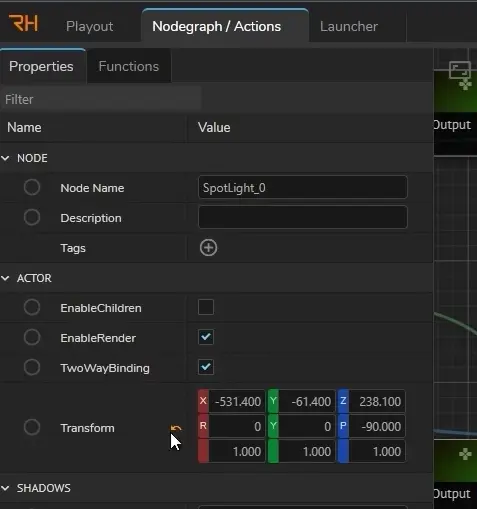The height and width of the screenshot is (509, 477).
Task: Click the Tags property label
Action: pyautogui.click(x=73, y=248)
